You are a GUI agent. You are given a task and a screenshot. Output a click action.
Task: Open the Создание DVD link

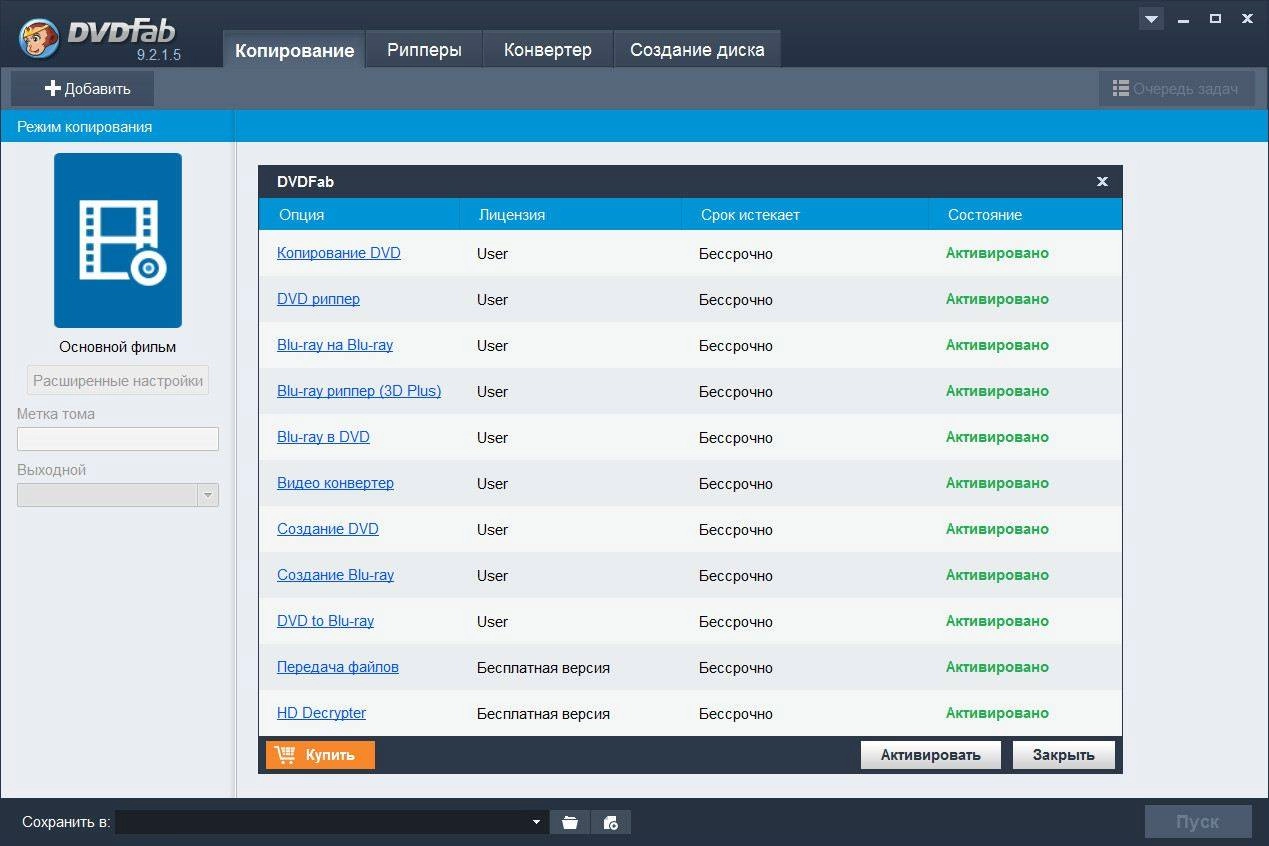click(328, 529)
